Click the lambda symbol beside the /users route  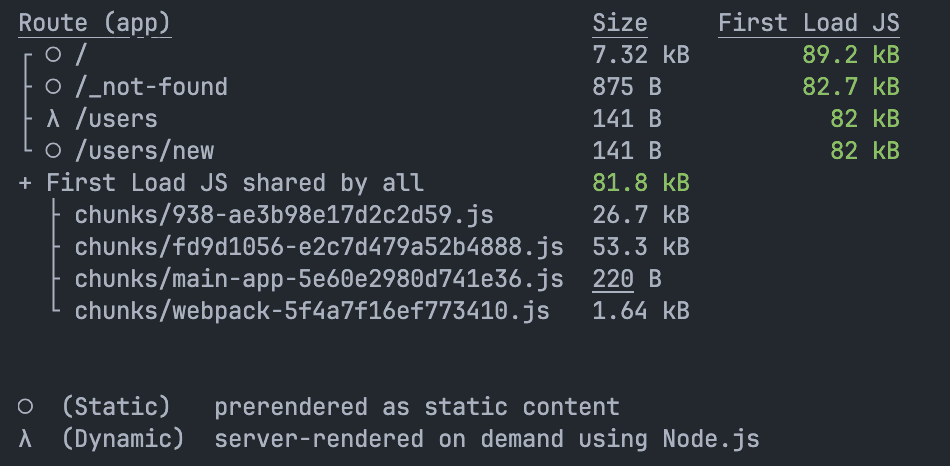(53, 119)
